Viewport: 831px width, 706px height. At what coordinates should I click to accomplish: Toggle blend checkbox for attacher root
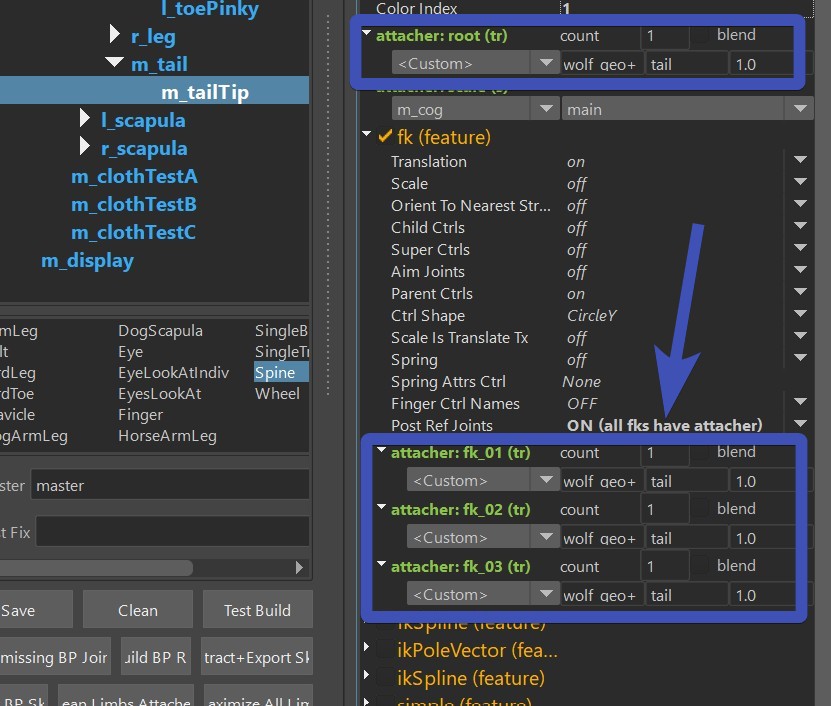tap(702, 35)
